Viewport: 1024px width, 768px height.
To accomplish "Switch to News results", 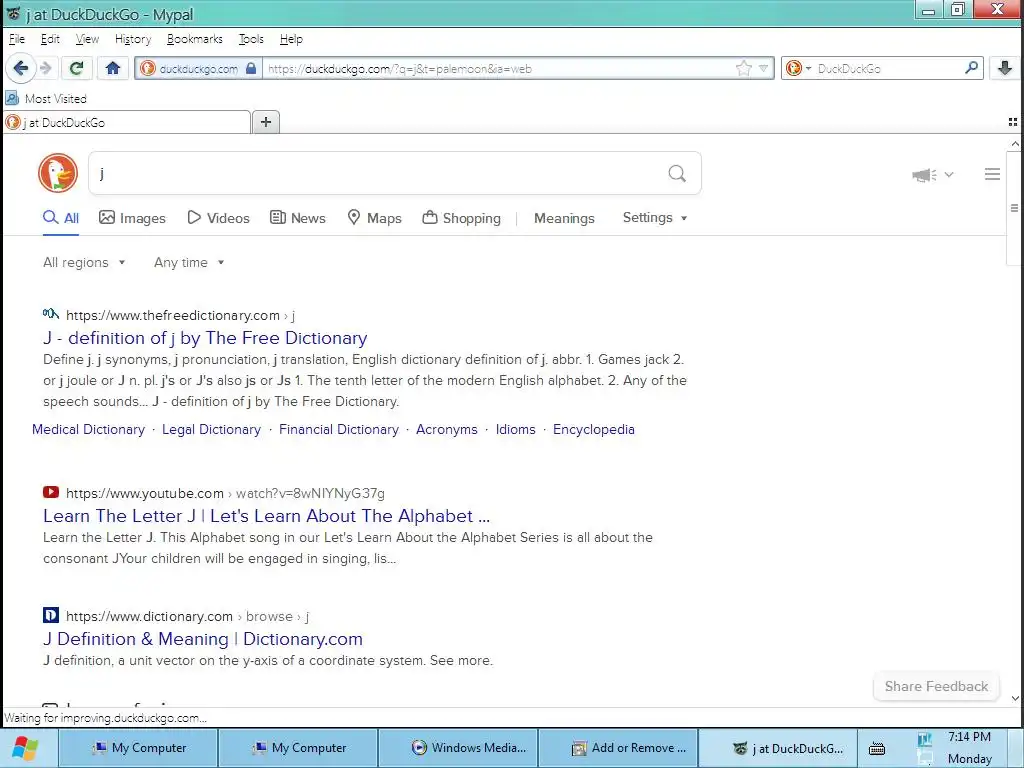I will click(298, 218).
